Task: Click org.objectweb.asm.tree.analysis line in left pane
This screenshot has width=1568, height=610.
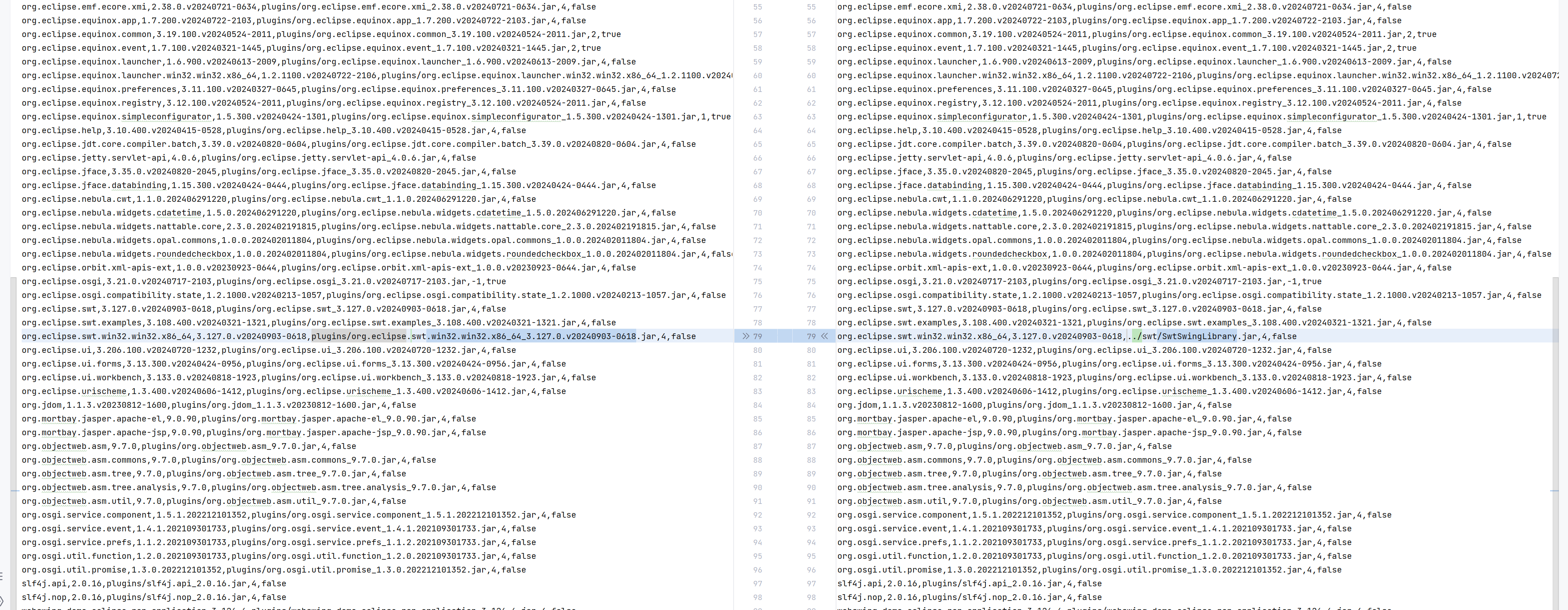Action: [259, 488]
